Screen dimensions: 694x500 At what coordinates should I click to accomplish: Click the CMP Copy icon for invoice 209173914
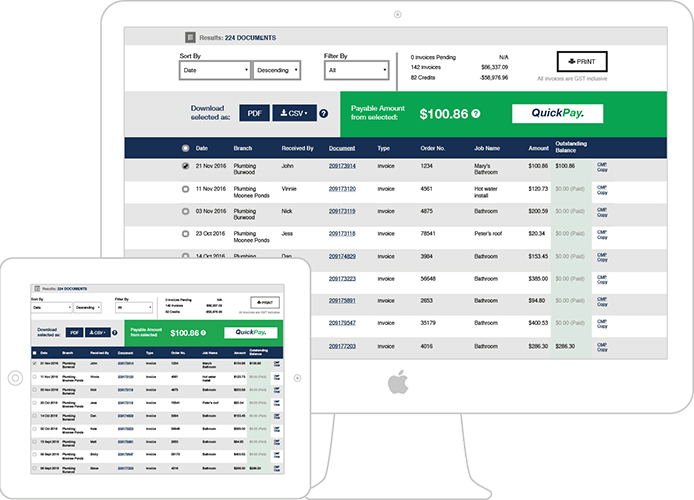tap(602, 168)
